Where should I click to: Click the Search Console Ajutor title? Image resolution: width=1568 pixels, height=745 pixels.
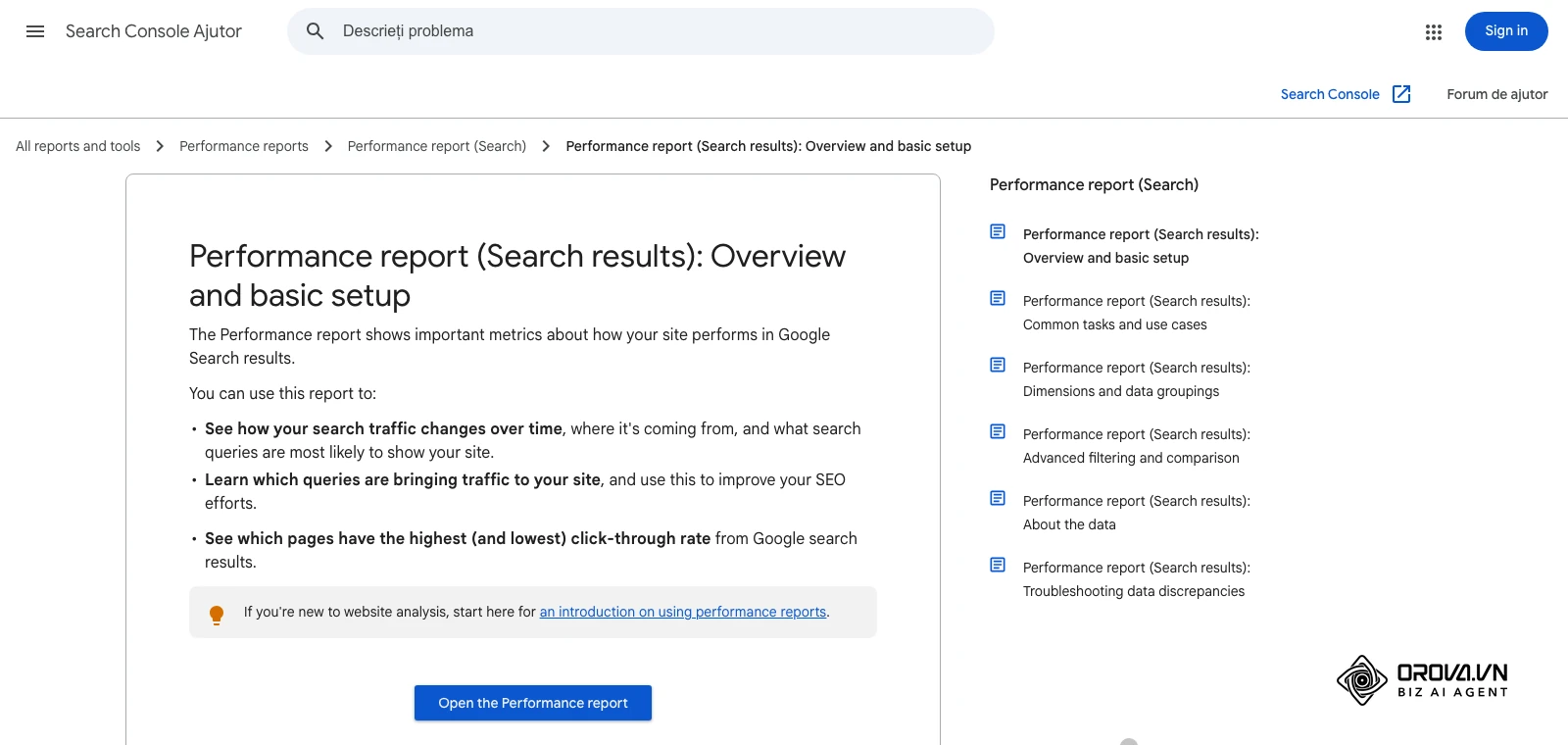(154, 31)
